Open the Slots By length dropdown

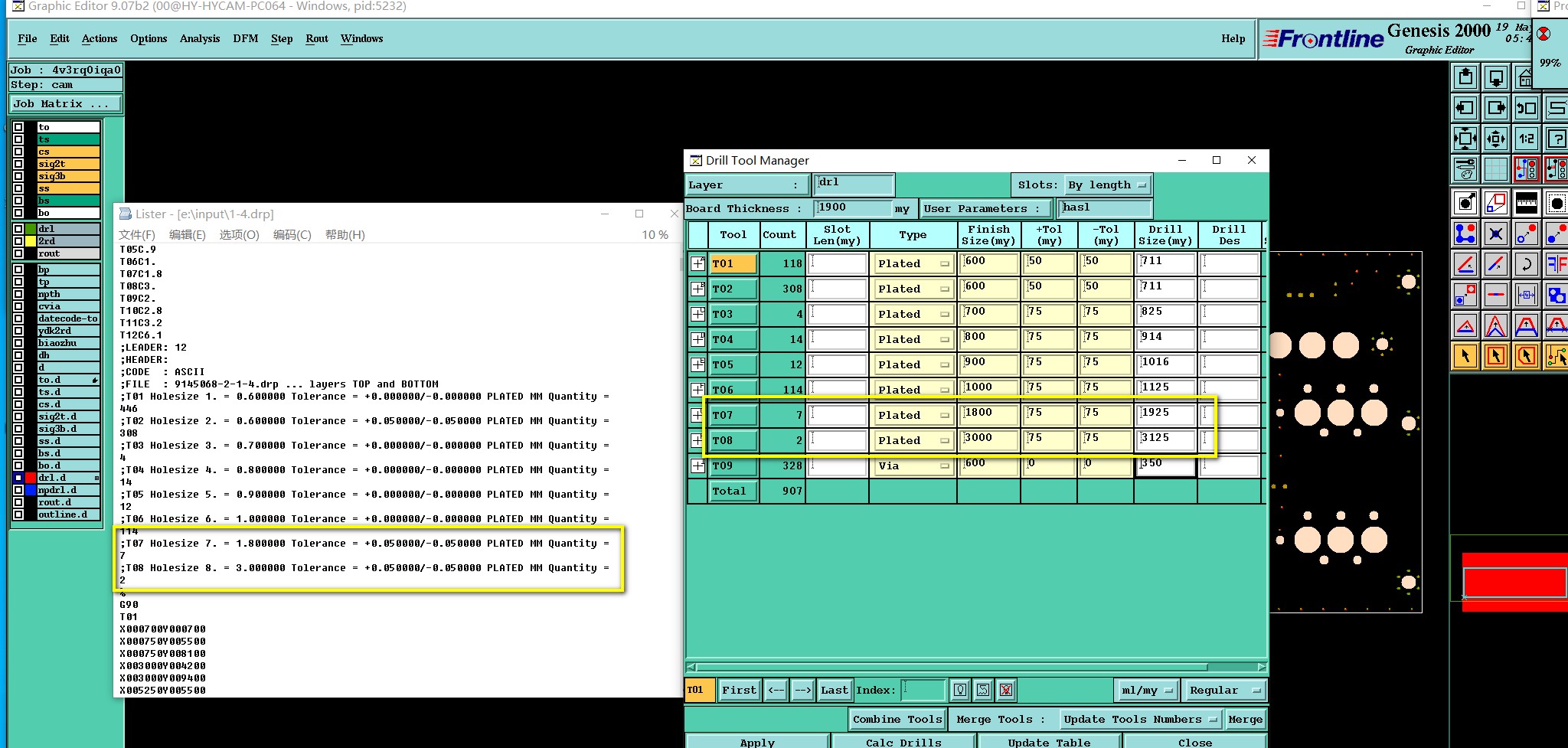point(1107,185)
